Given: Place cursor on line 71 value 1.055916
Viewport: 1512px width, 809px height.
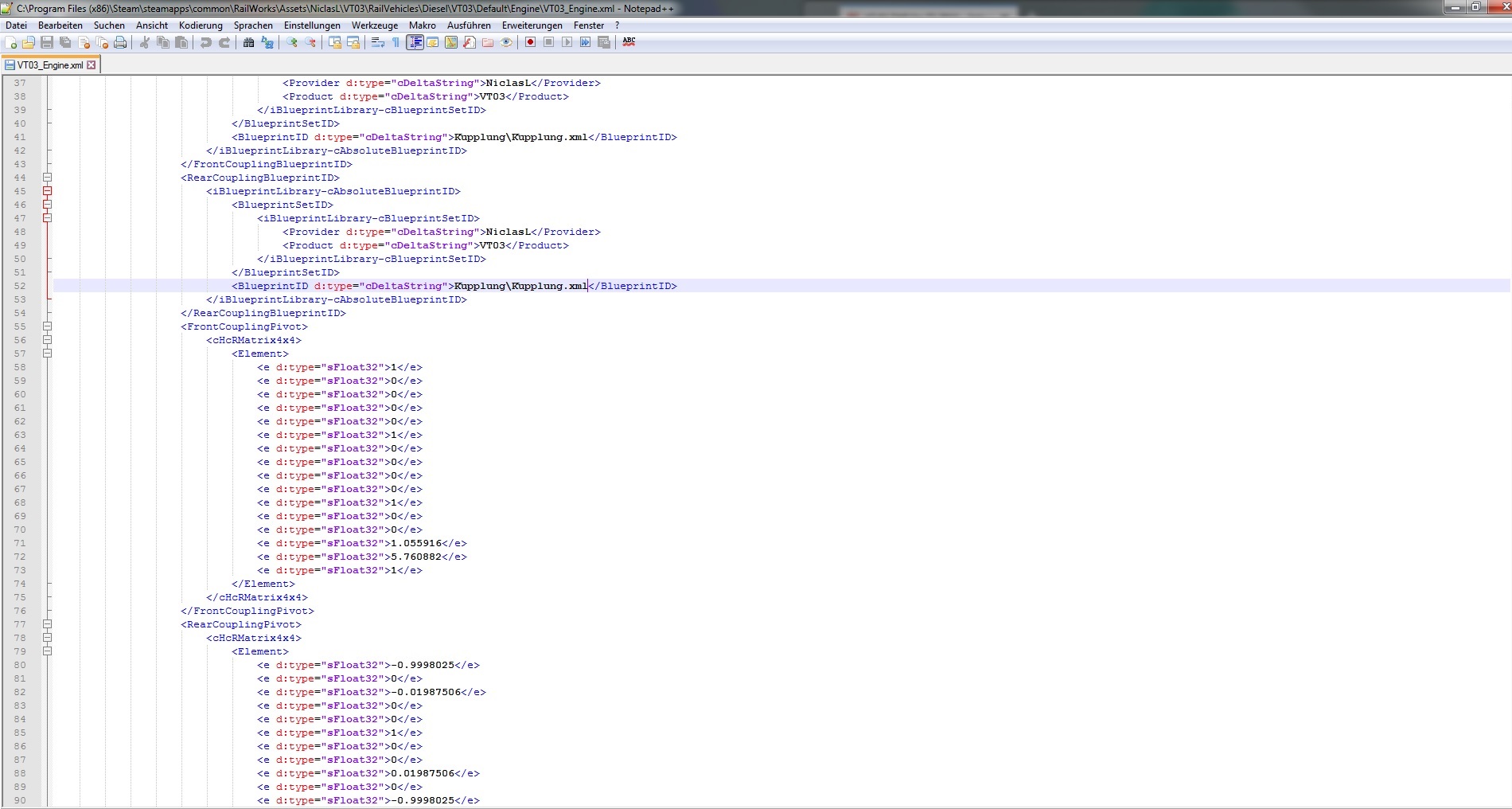Looking at the screenshot, I should click(x=416, y=543).
